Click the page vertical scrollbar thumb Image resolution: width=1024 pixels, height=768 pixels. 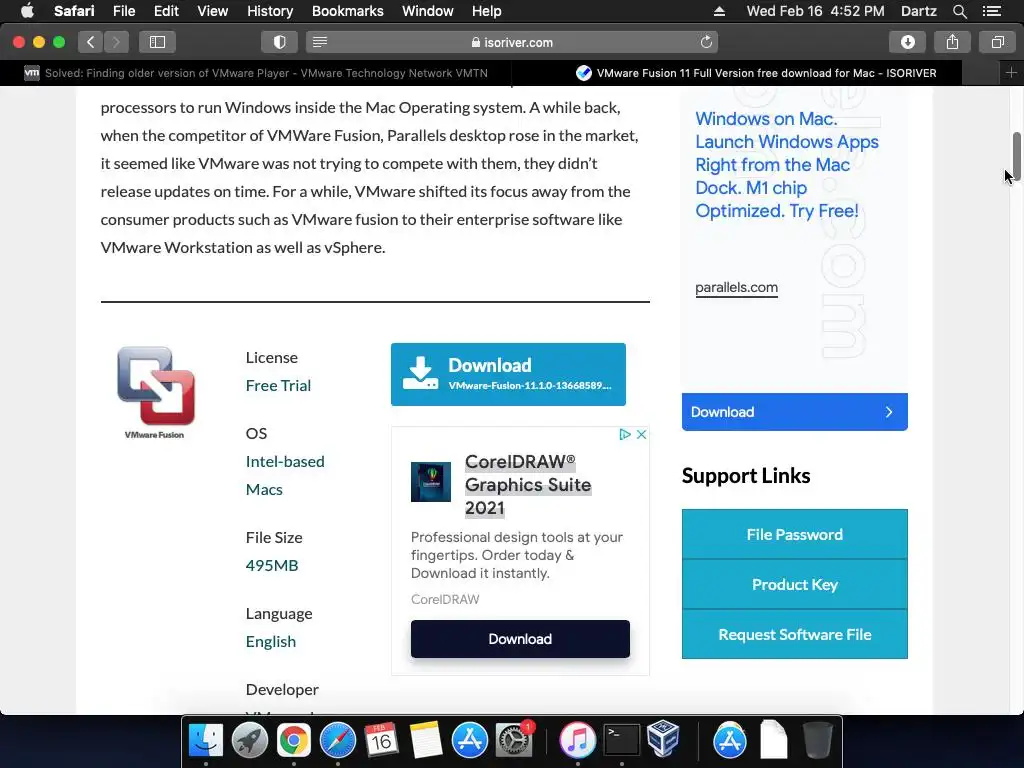[x=1016, y=157]
